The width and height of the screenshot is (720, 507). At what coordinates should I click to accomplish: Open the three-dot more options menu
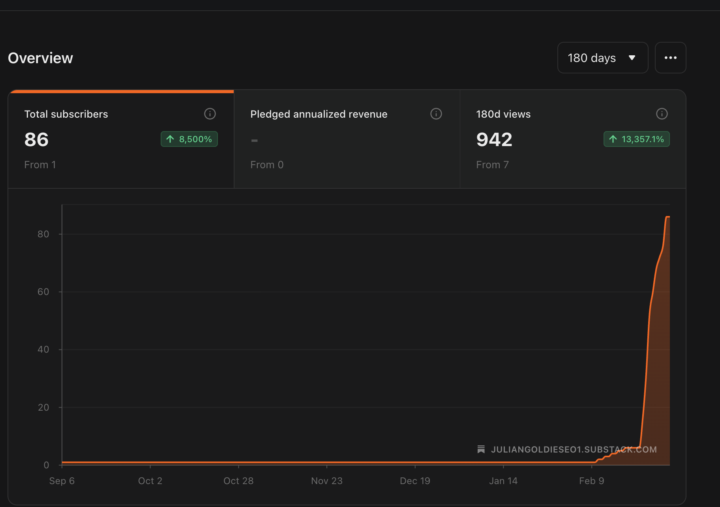671,58
